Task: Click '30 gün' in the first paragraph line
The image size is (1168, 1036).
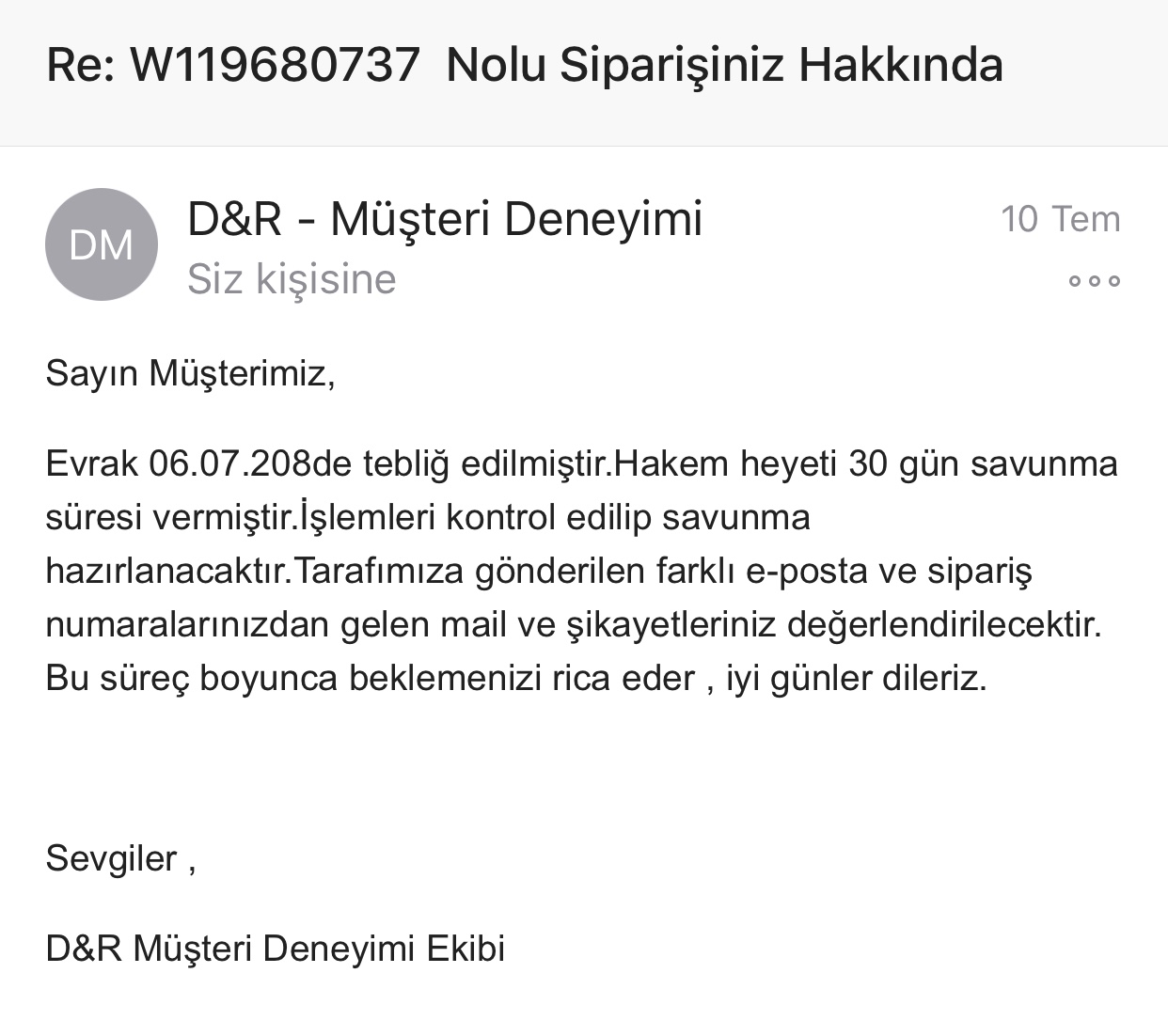Action: click(904, 464)
